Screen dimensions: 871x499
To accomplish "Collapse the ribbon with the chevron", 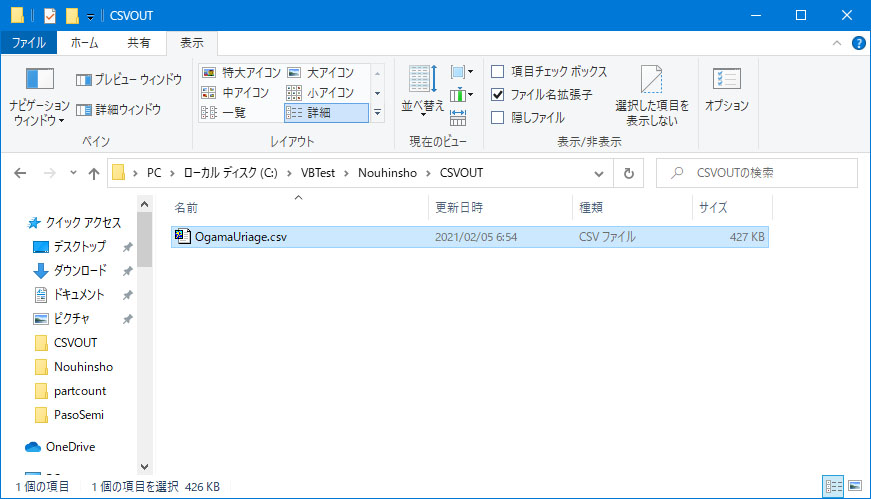I will coord(838,43).
